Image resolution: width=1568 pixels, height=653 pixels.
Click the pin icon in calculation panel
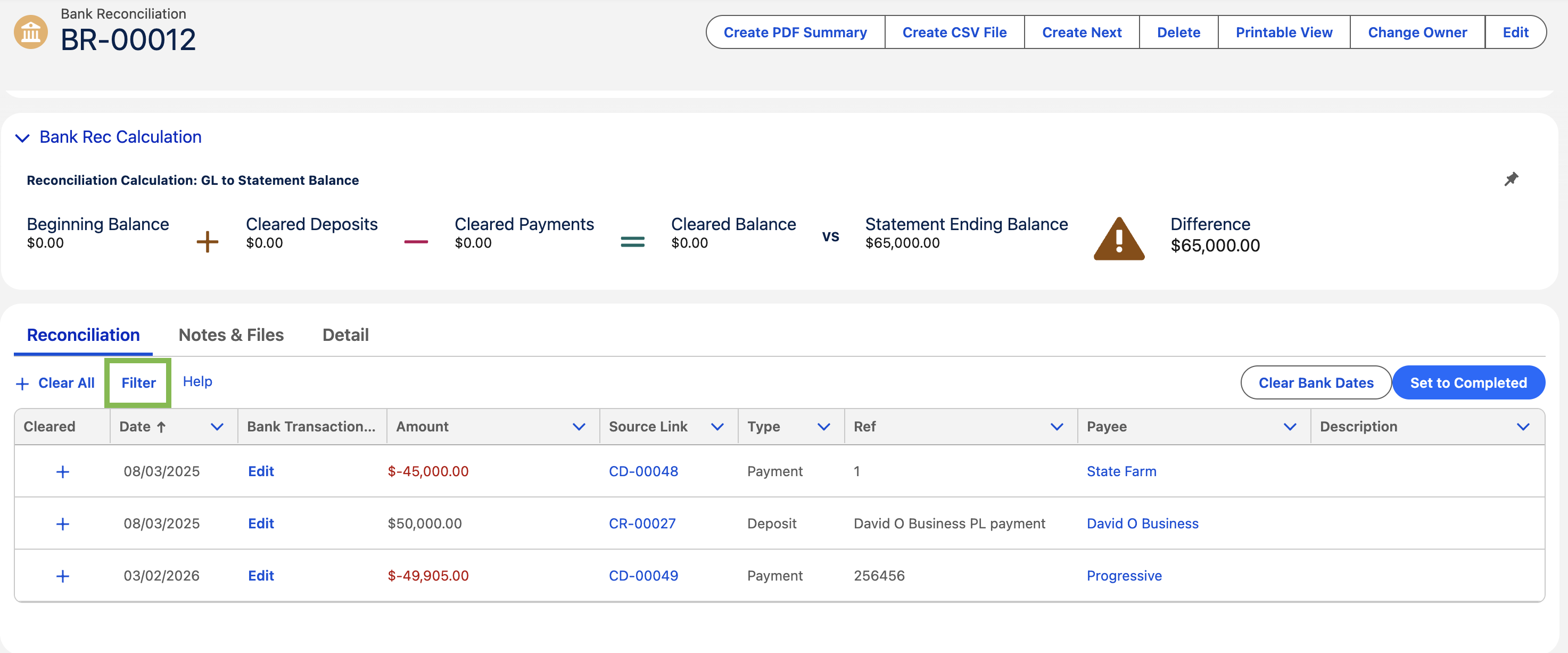click(x=1511, y=179)
